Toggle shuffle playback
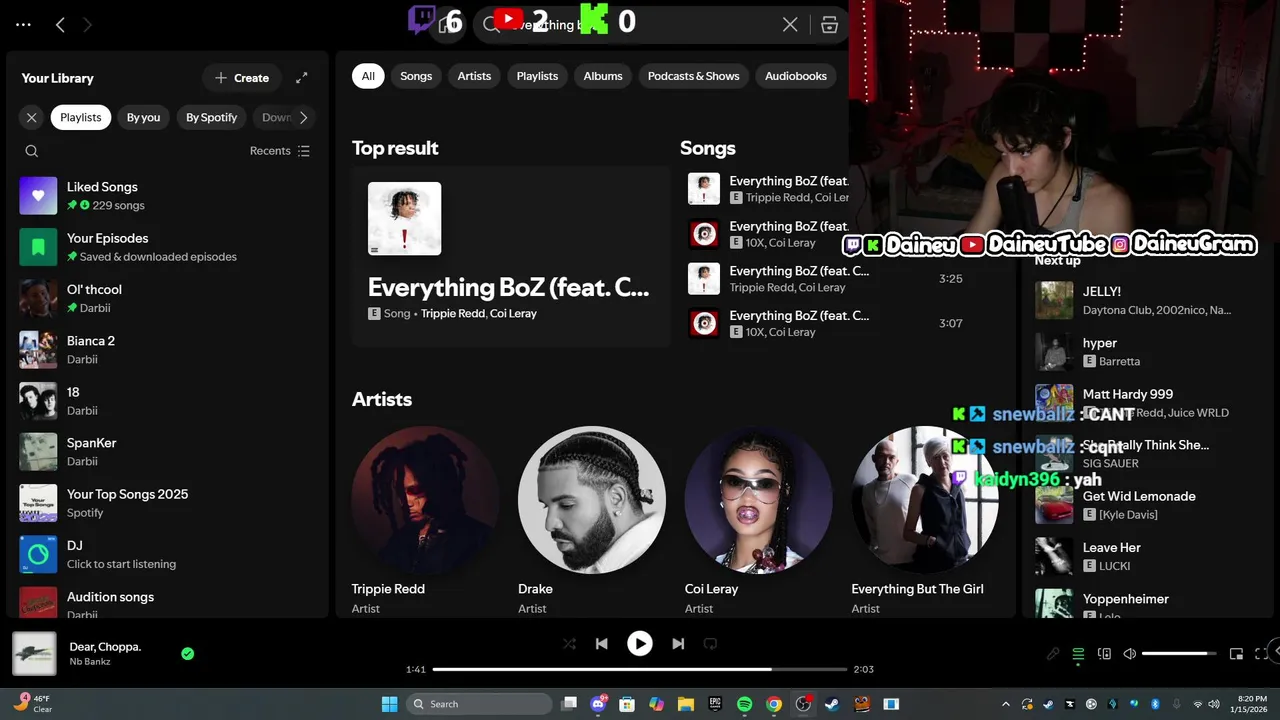1280x720 pixels. coord(569,644)
